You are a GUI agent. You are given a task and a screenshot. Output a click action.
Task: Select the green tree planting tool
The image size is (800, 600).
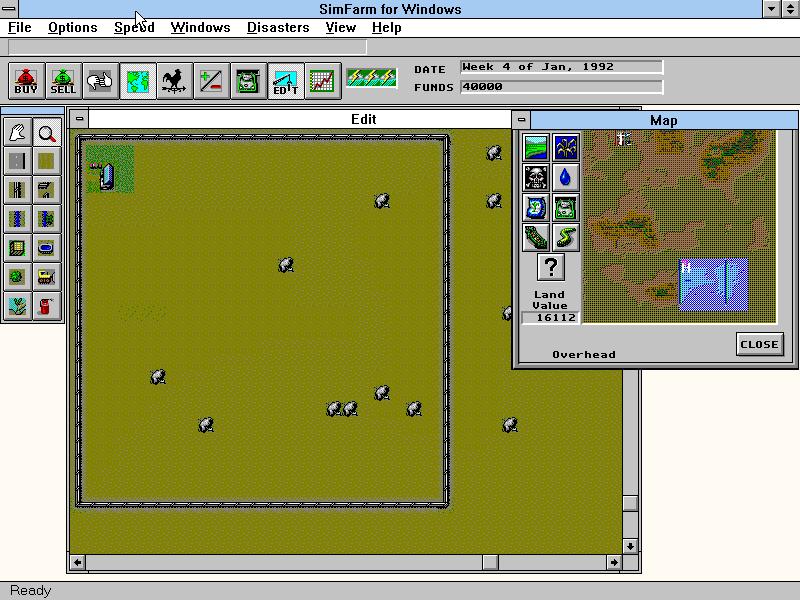[x=18, y=277]
